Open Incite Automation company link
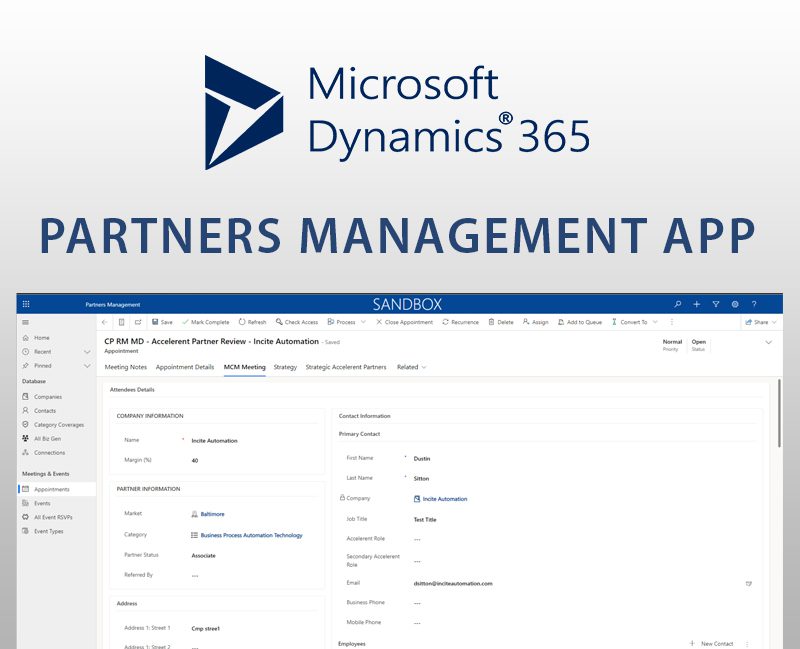 click(x=445, y=499)
